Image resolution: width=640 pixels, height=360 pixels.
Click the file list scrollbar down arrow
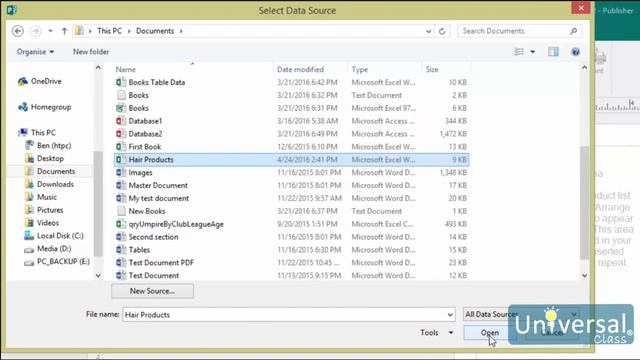click(x=584, y=276)
